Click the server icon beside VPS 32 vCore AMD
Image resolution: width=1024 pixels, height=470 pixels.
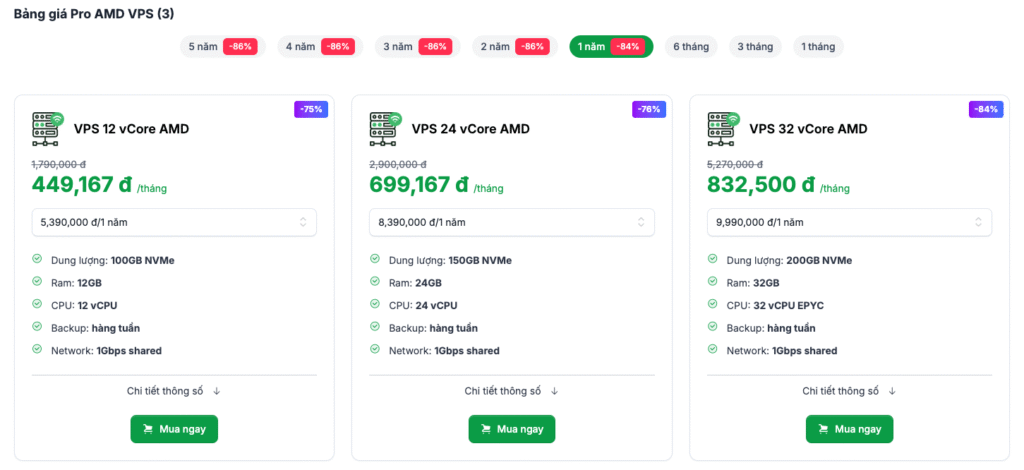click(723, 128)
